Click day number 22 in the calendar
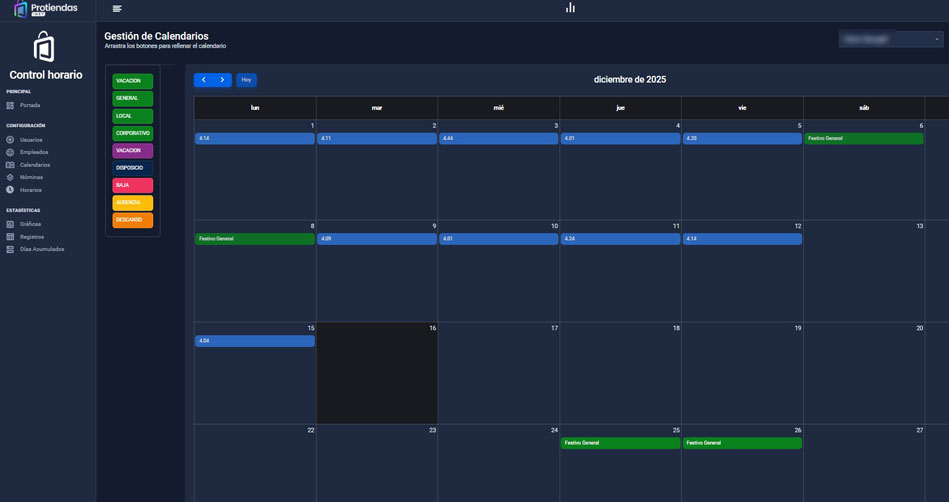 click(x=310, y=431)
